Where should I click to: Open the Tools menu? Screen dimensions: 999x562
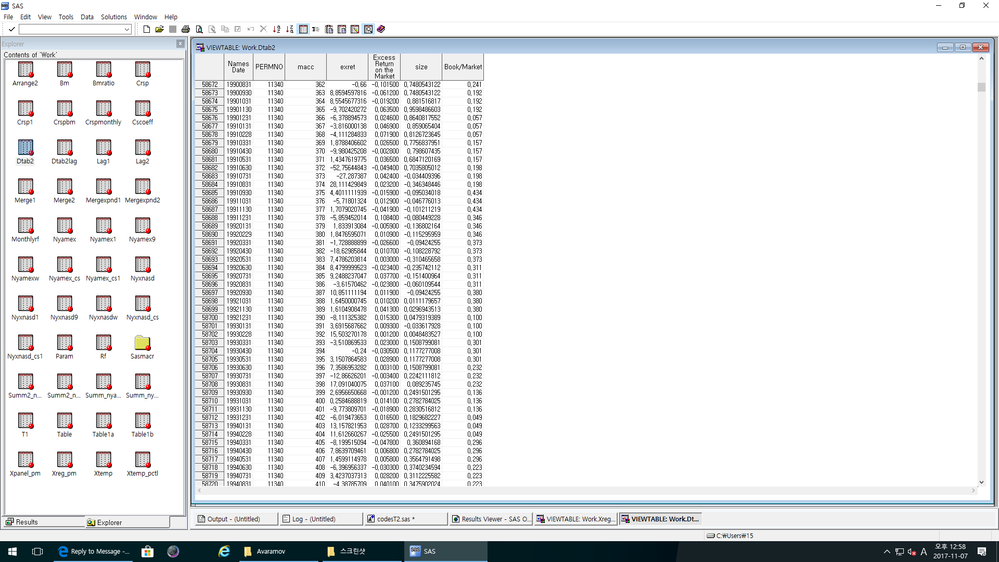66,17
